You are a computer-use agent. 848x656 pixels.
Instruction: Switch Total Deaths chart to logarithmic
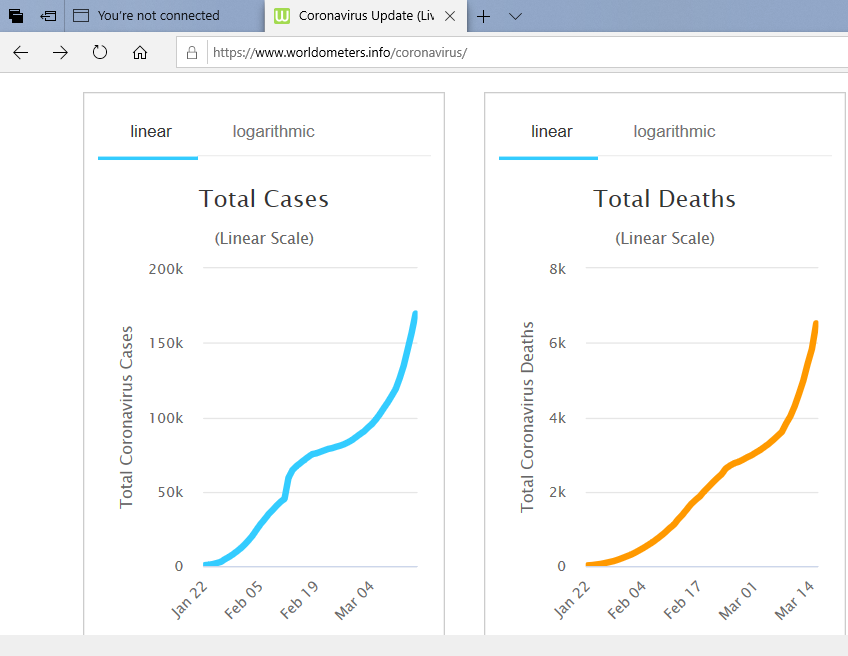point(674,132)
